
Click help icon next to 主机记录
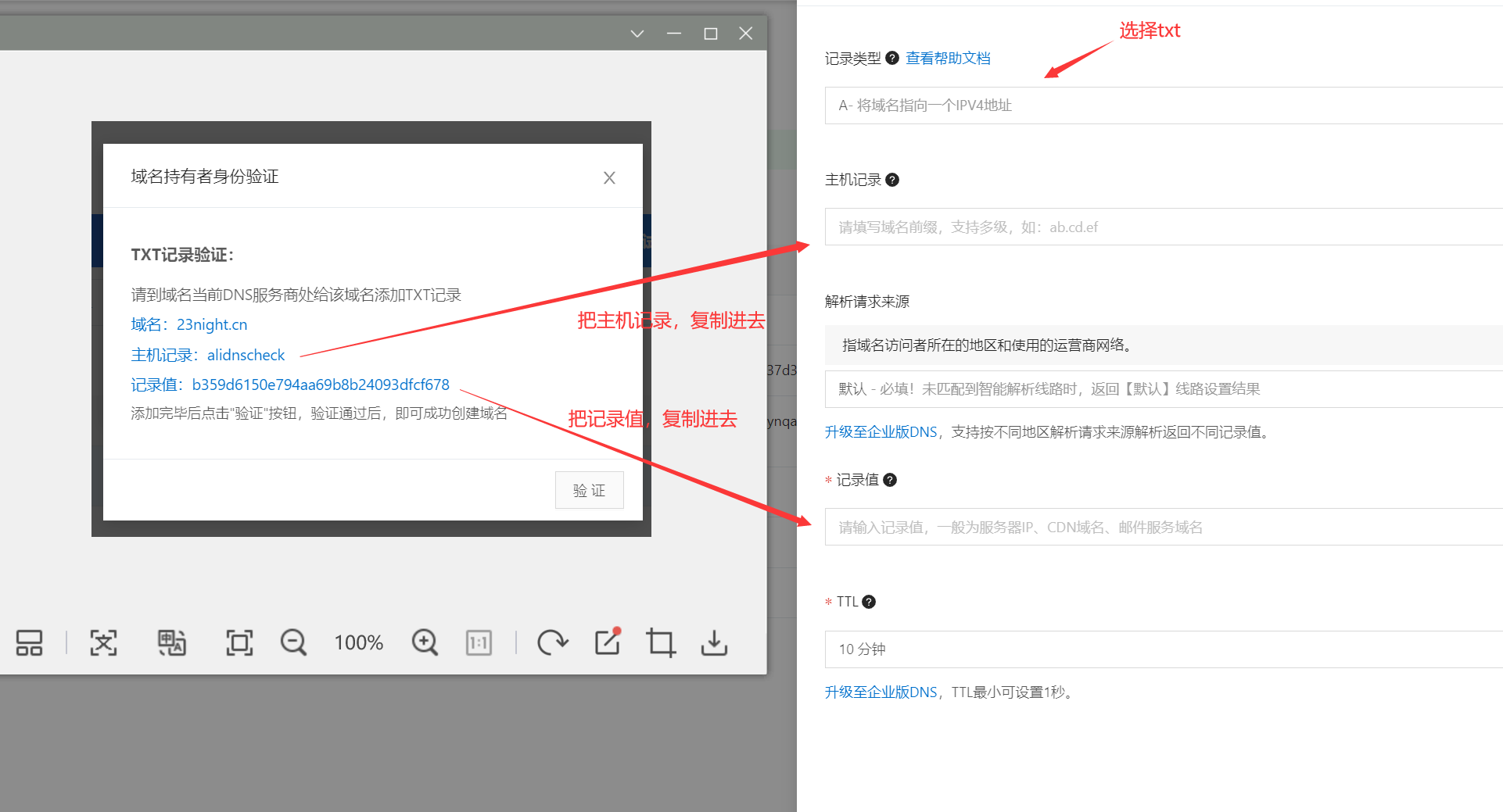(x=892, y=180)
